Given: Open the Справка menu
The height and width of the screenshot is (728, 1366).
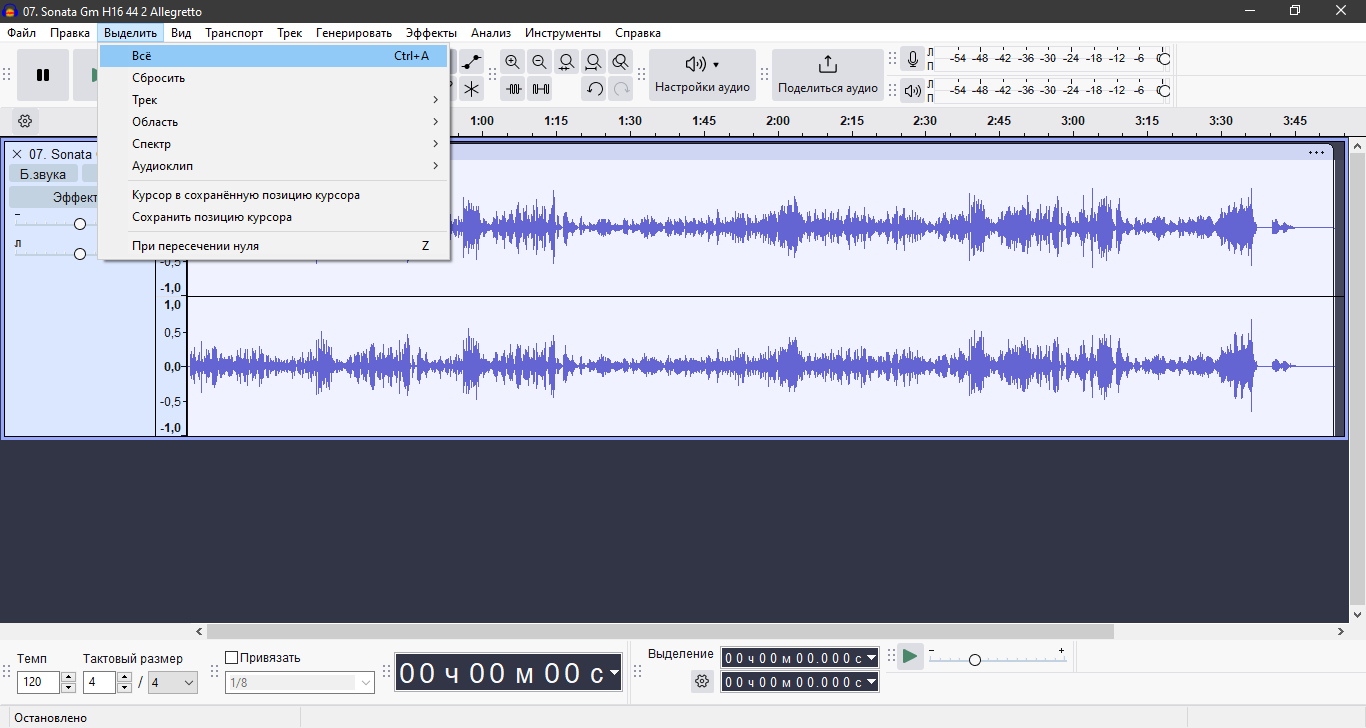Looking at the screenshot, I should 638,33.
